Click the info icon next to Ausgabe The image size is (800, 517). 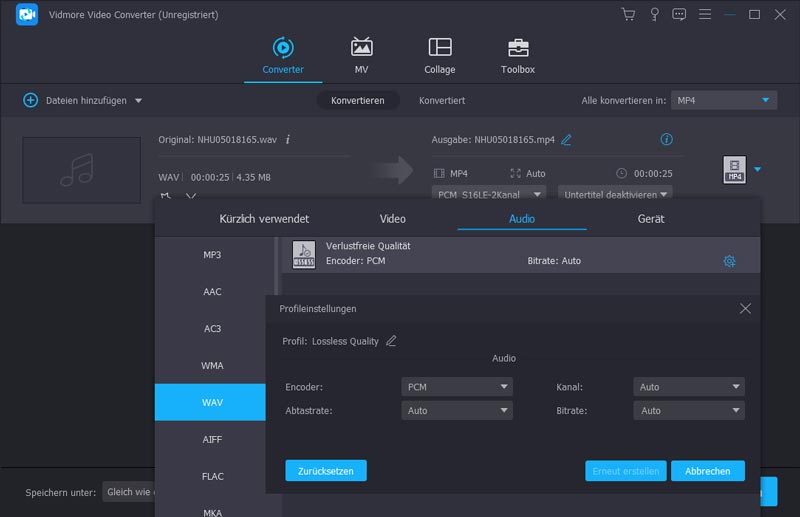667,140
